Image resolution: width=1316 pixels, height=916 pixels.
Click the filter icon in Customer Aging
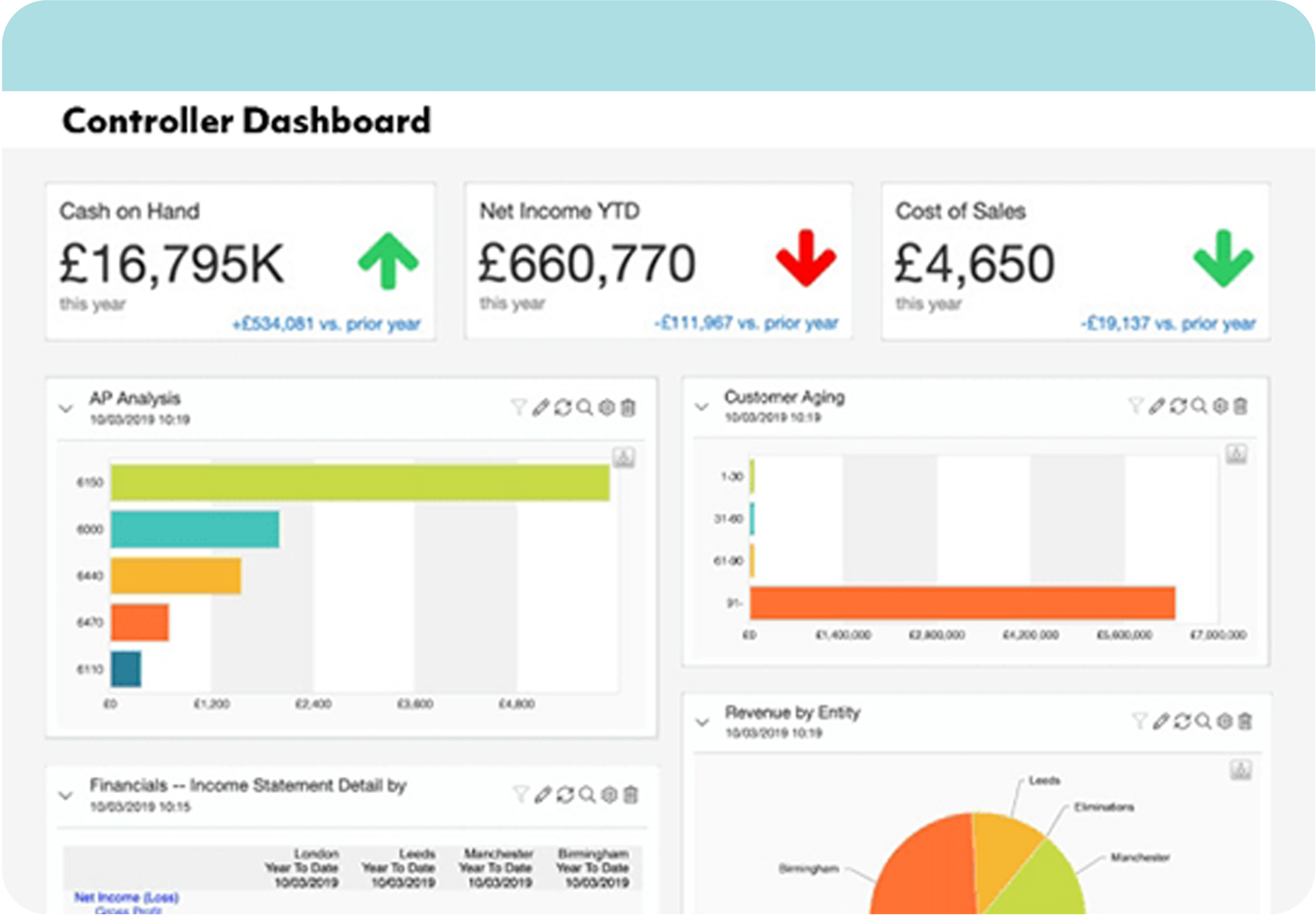point(1136,405)
